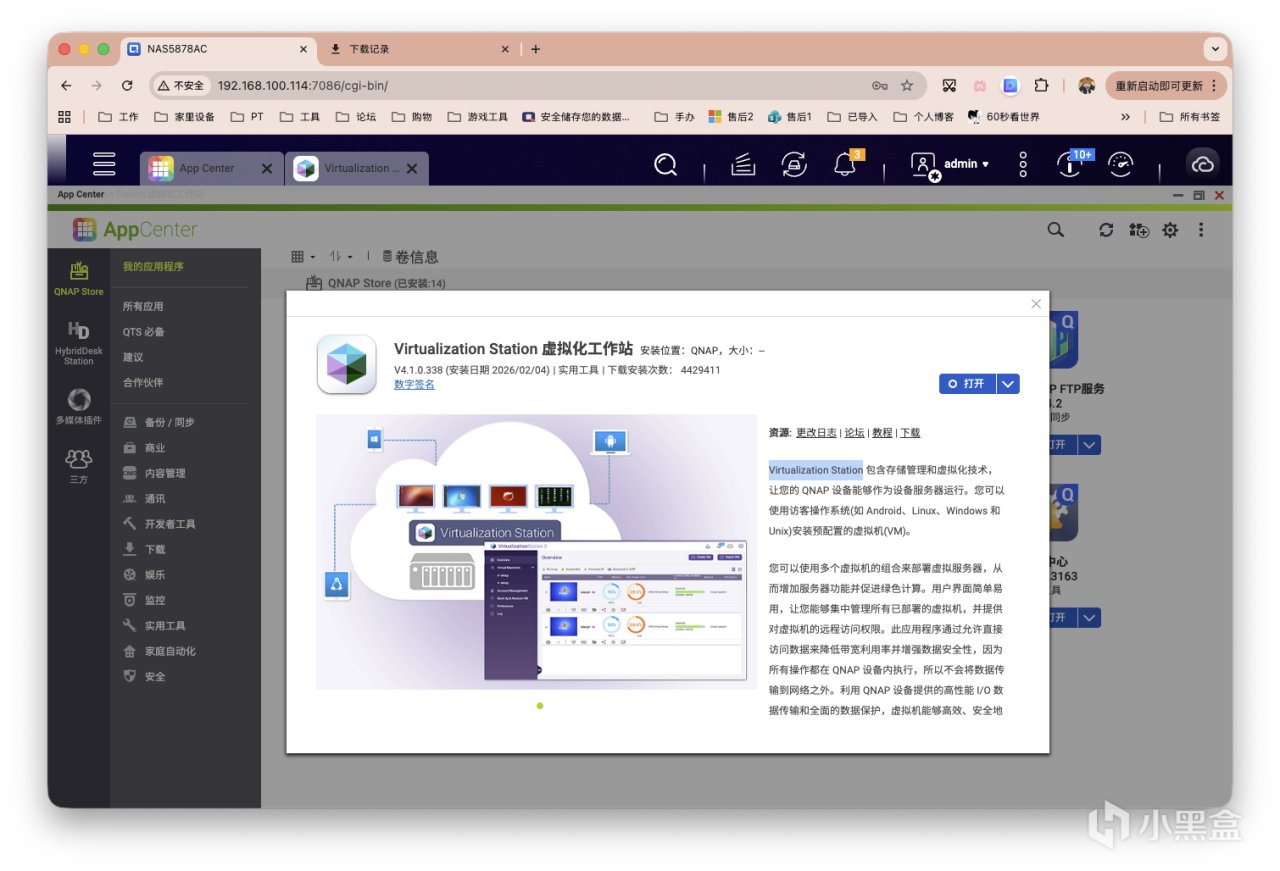This screenshot has height=871, width=1280.
Task: Click the 打开 button for Virtualization Station
Action: [967, 383]
